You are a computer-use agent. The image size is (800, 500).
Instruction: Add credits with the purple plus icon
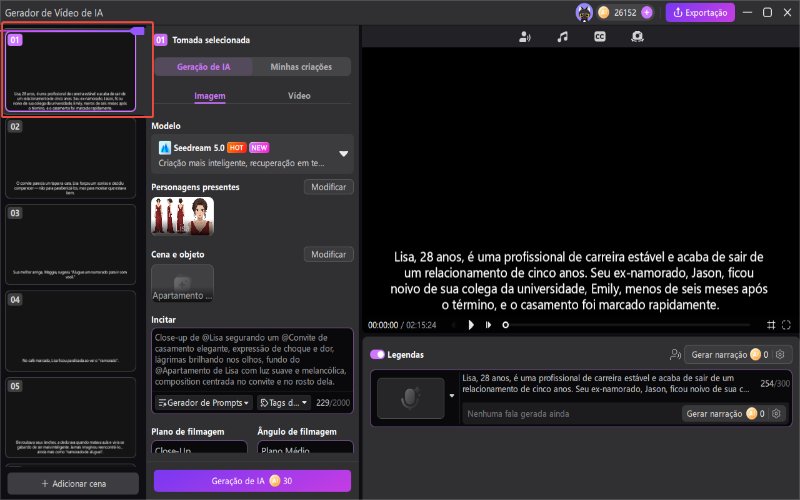(x=646, y=13)
